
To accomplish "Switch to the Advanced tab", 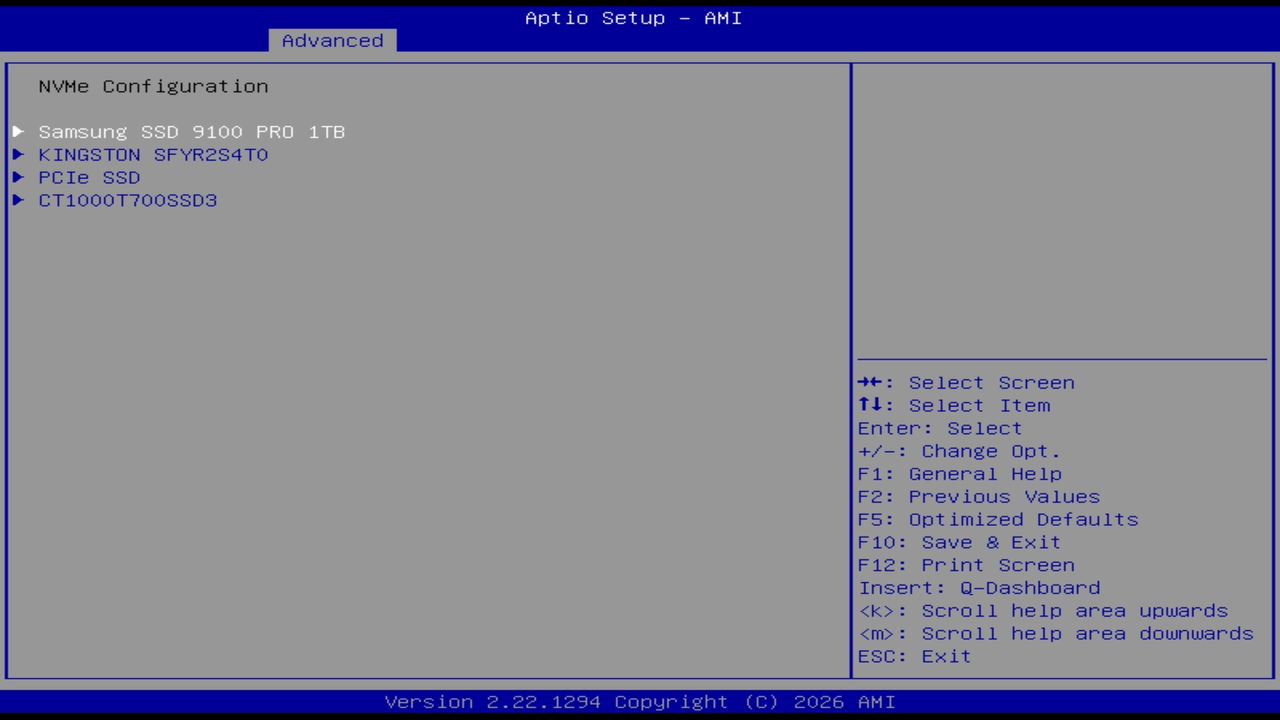I will [331, 40].
